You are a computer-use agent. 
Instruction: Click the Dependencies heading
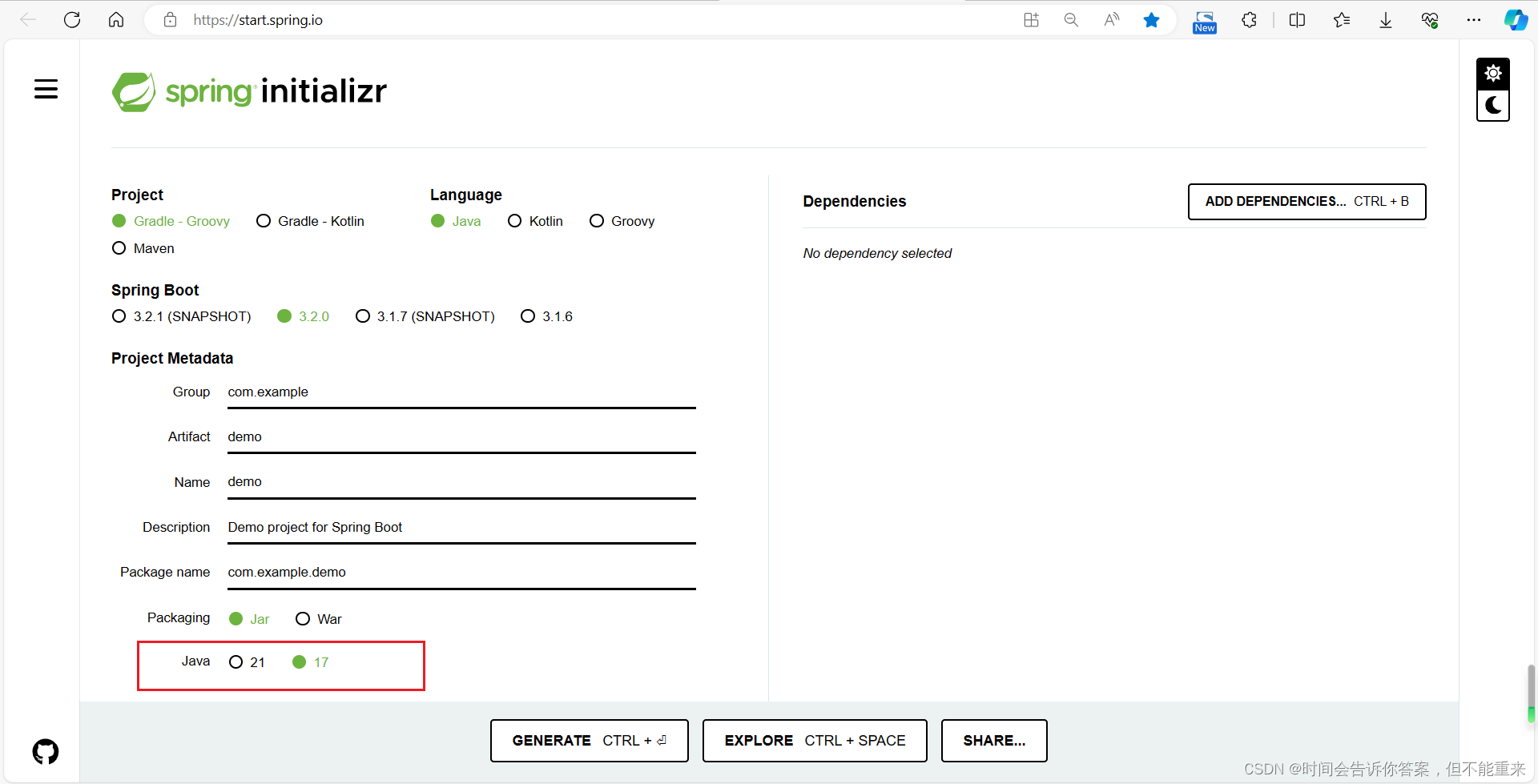pos(855,201)
